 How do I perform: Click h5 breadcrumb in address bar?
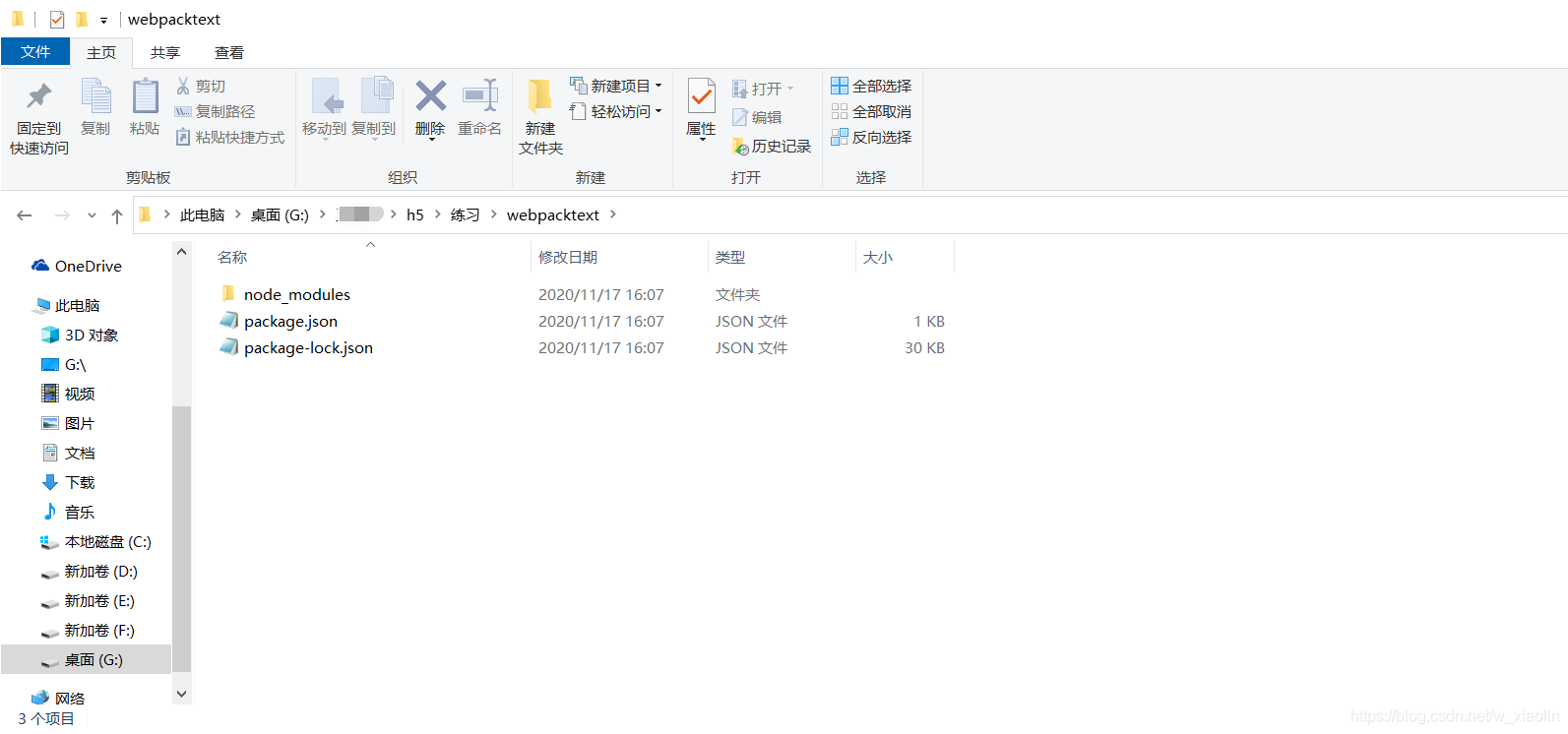(x=415, y=214)
